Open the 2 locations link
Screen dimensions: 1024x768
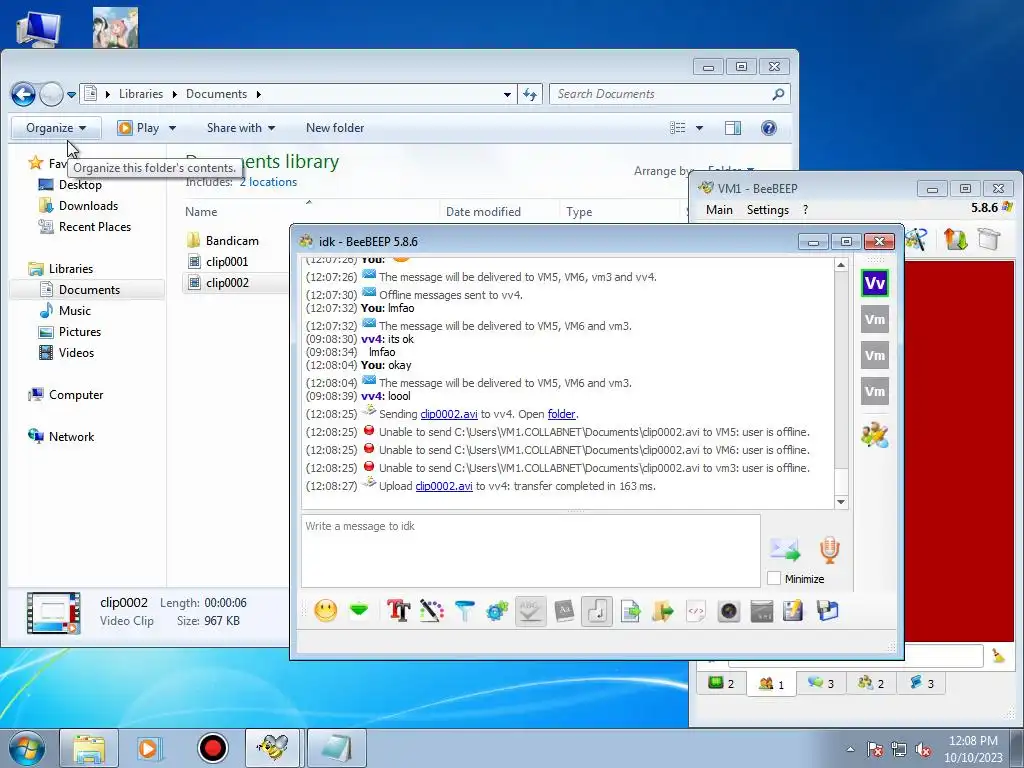[268, 182]
